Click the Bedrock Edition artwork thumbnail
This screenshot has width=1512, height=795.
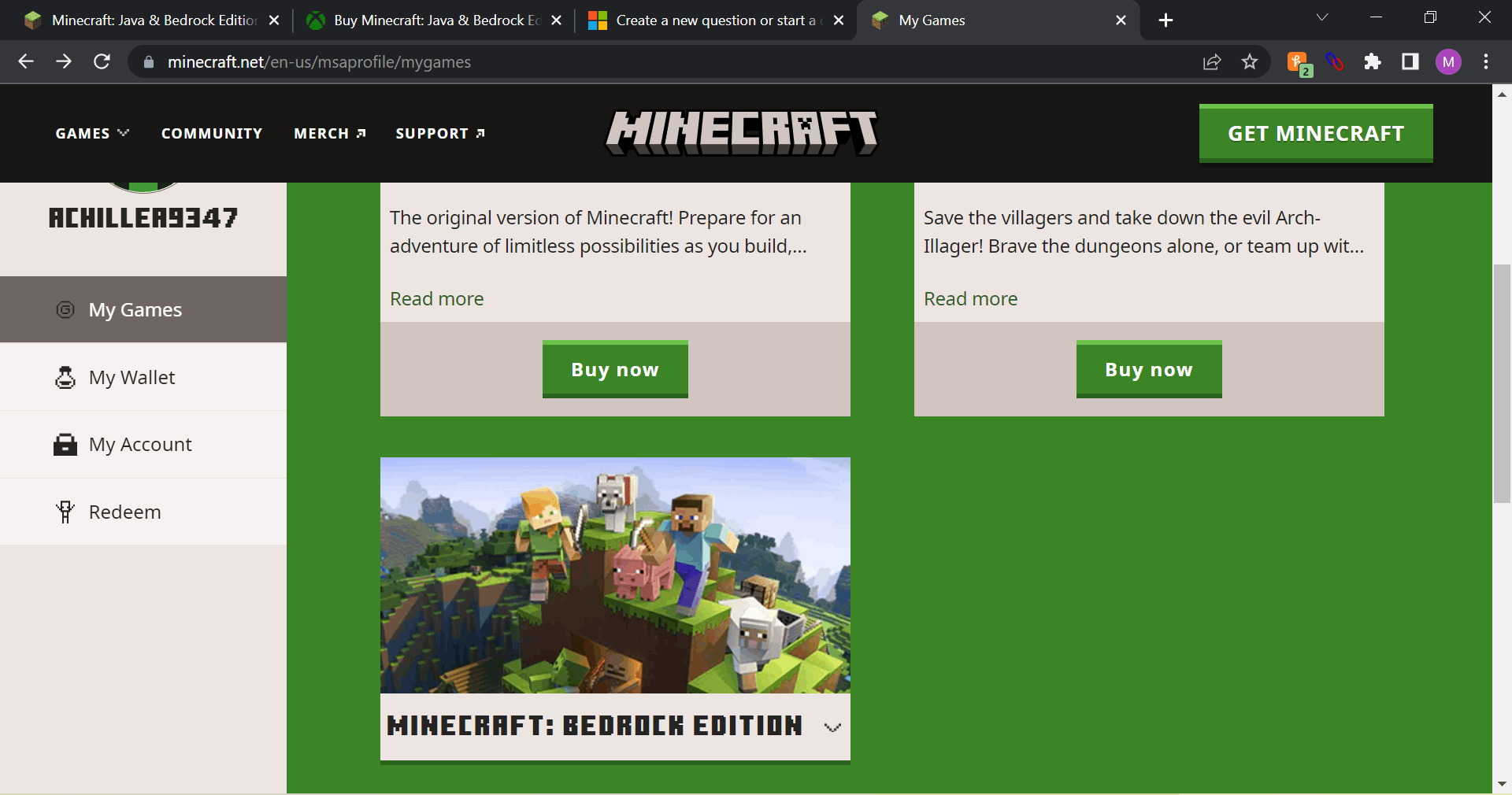point(615,575)
